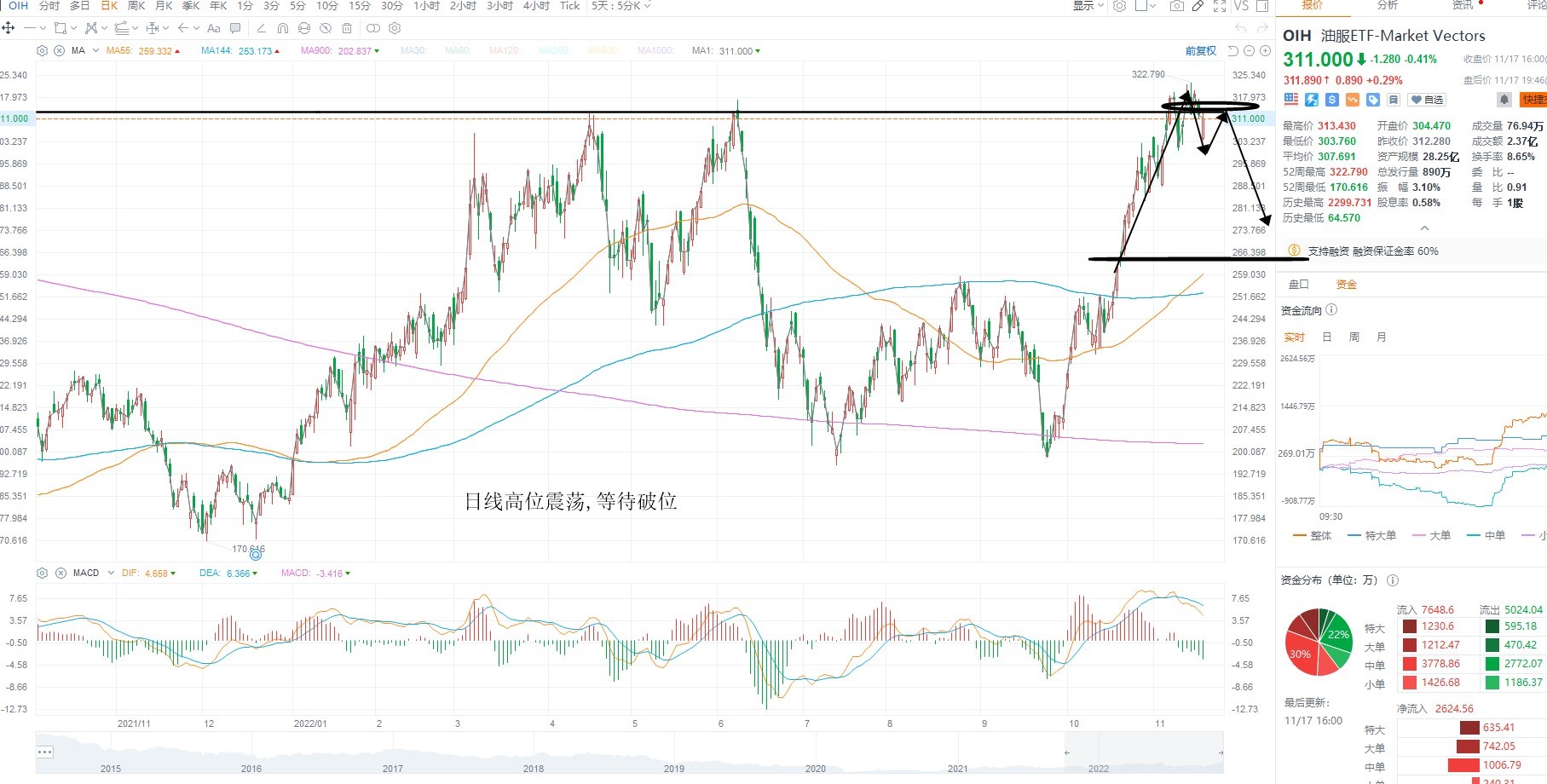Viewport: 1547px width, 784px height.
Task: Enter fullscreen chart mode
Action: point(1220,6)
